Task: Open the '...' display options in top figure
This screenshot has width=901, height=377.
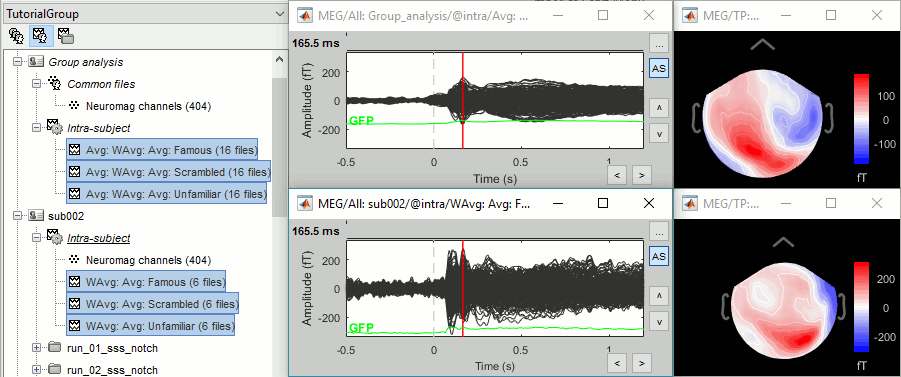Action: click(x=658, y=44)
